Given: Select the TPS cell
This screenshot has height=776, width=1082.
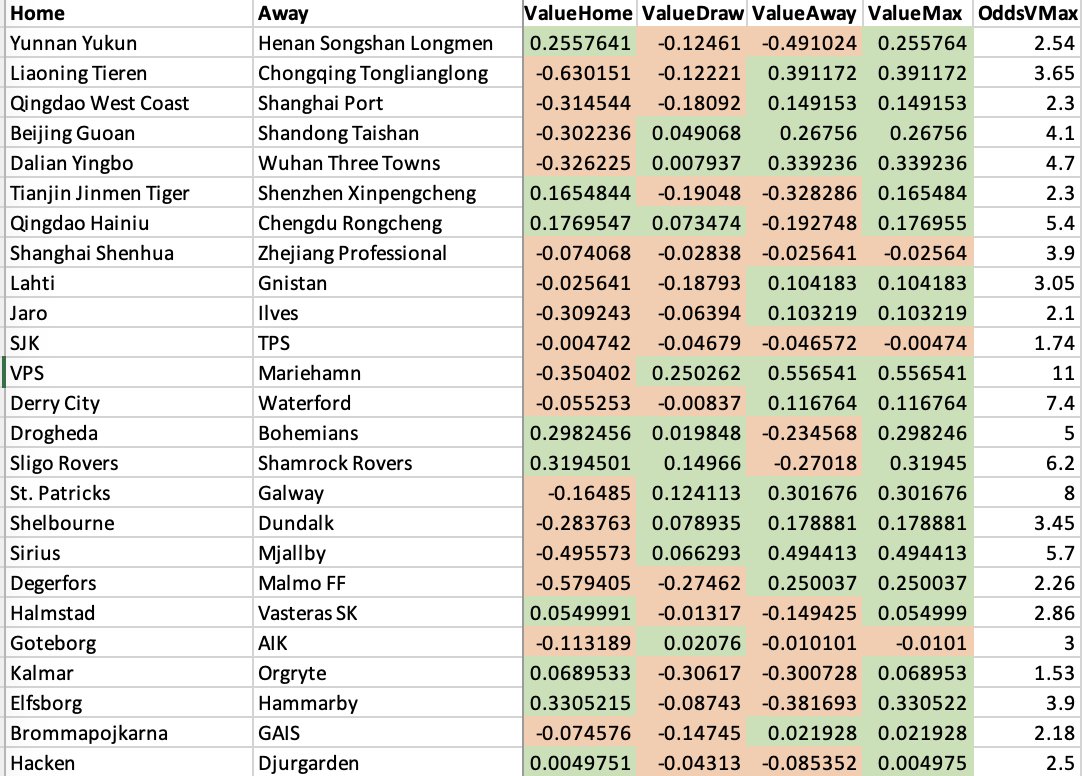Looking at the screenshot, I should click(388, 343).
